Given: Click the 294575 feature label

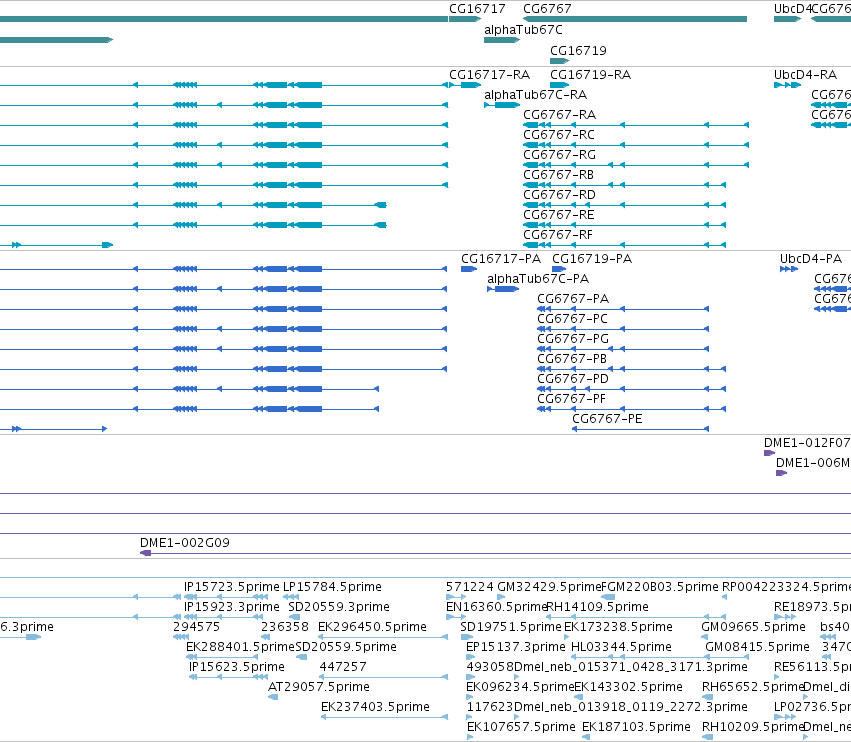Looking at the screenshot, I should pos(196,626).
